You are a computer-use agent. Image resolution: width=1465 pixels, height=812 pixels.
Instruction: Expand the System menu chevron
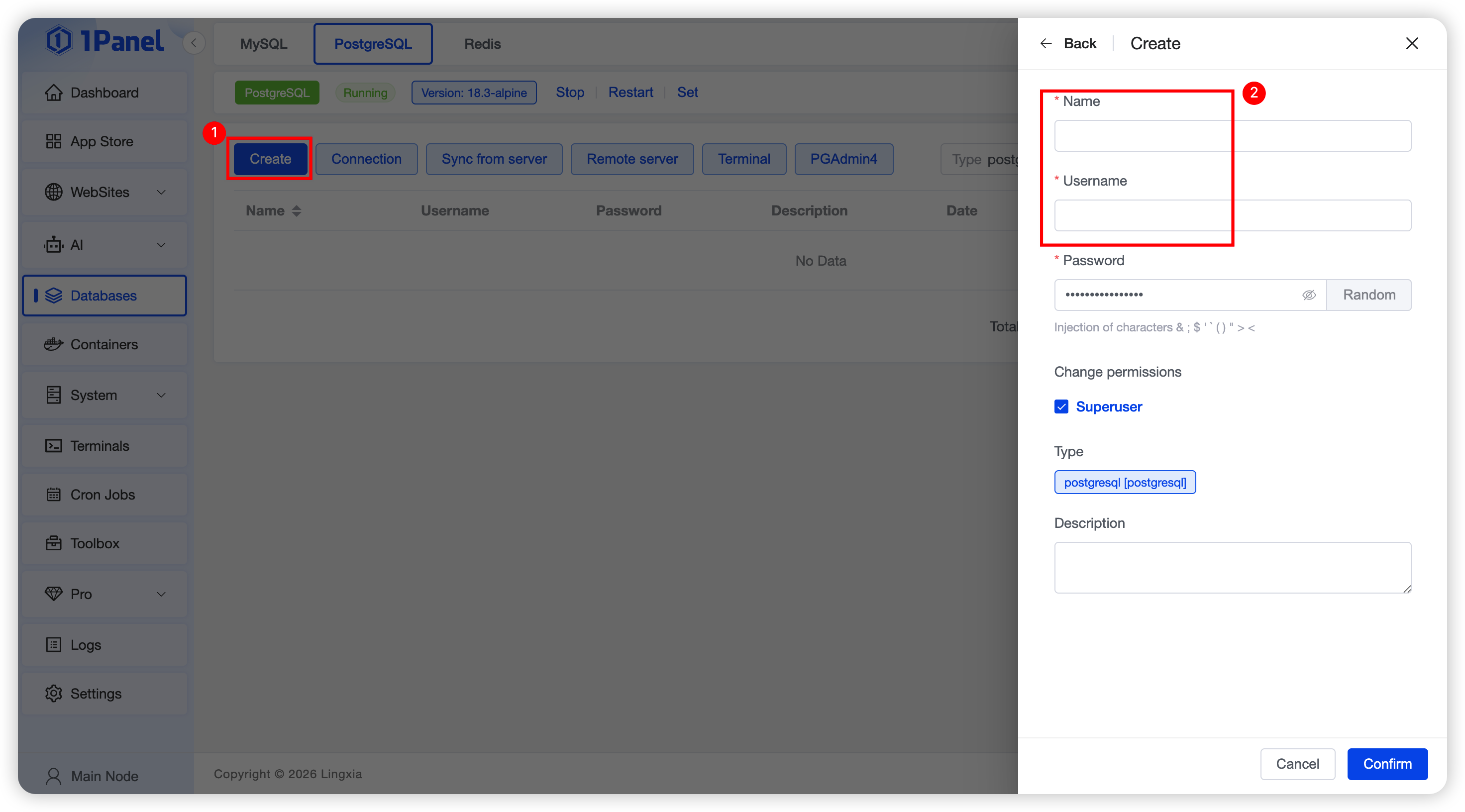(x=162, y=395)
